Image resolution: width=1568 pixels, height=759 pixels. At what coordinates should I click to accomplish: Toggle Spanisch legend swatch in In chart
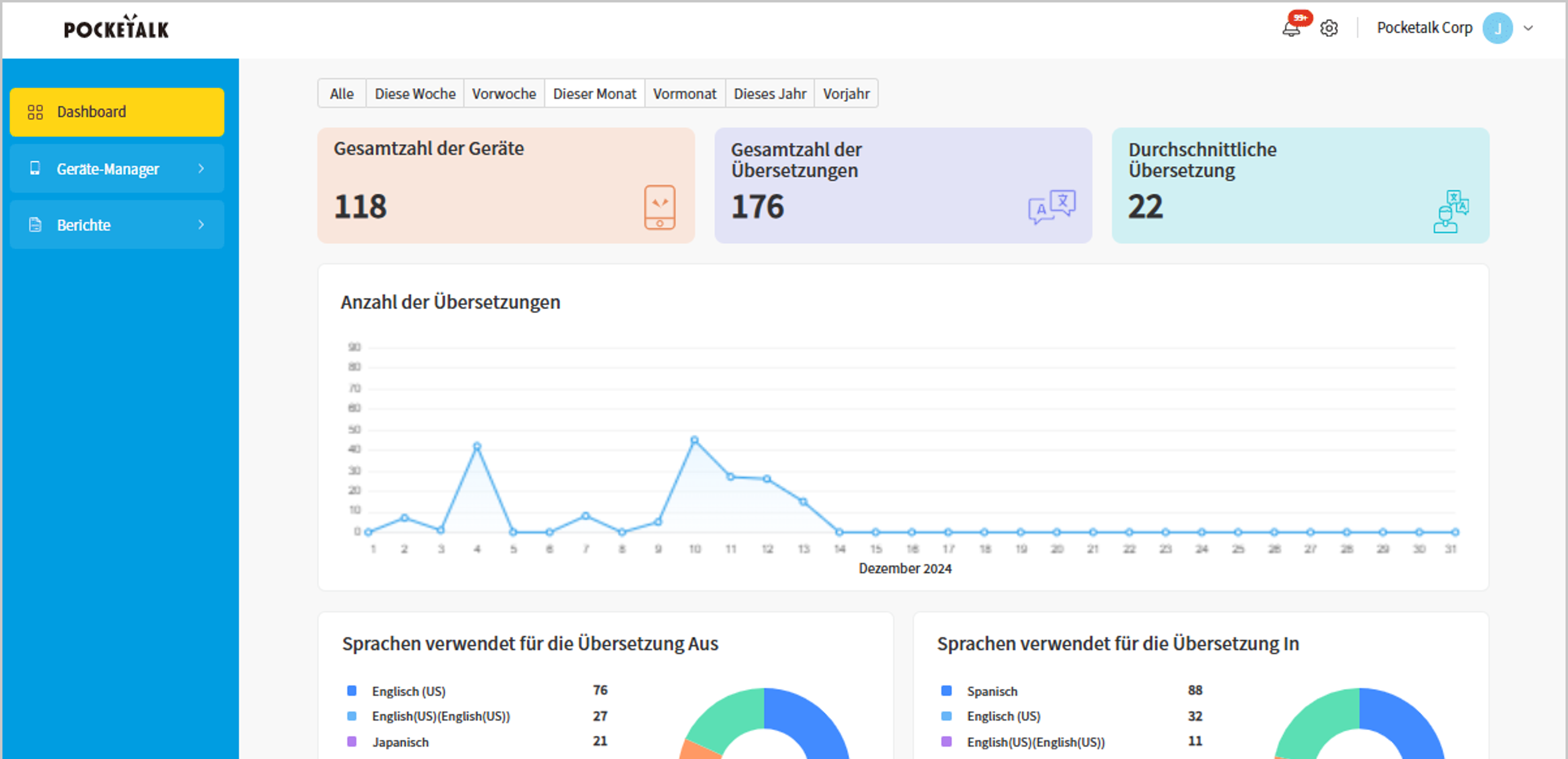coord(946,690)
